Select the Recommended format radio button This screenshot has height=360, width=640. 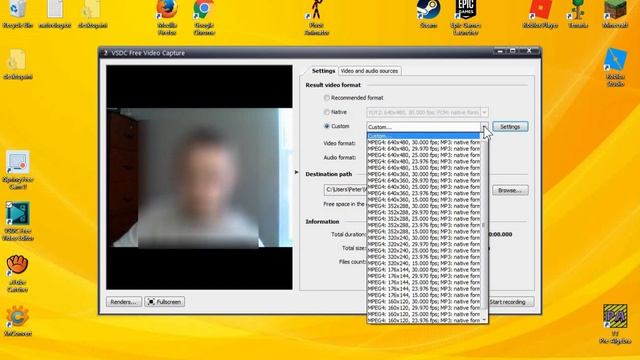point(327,98)
